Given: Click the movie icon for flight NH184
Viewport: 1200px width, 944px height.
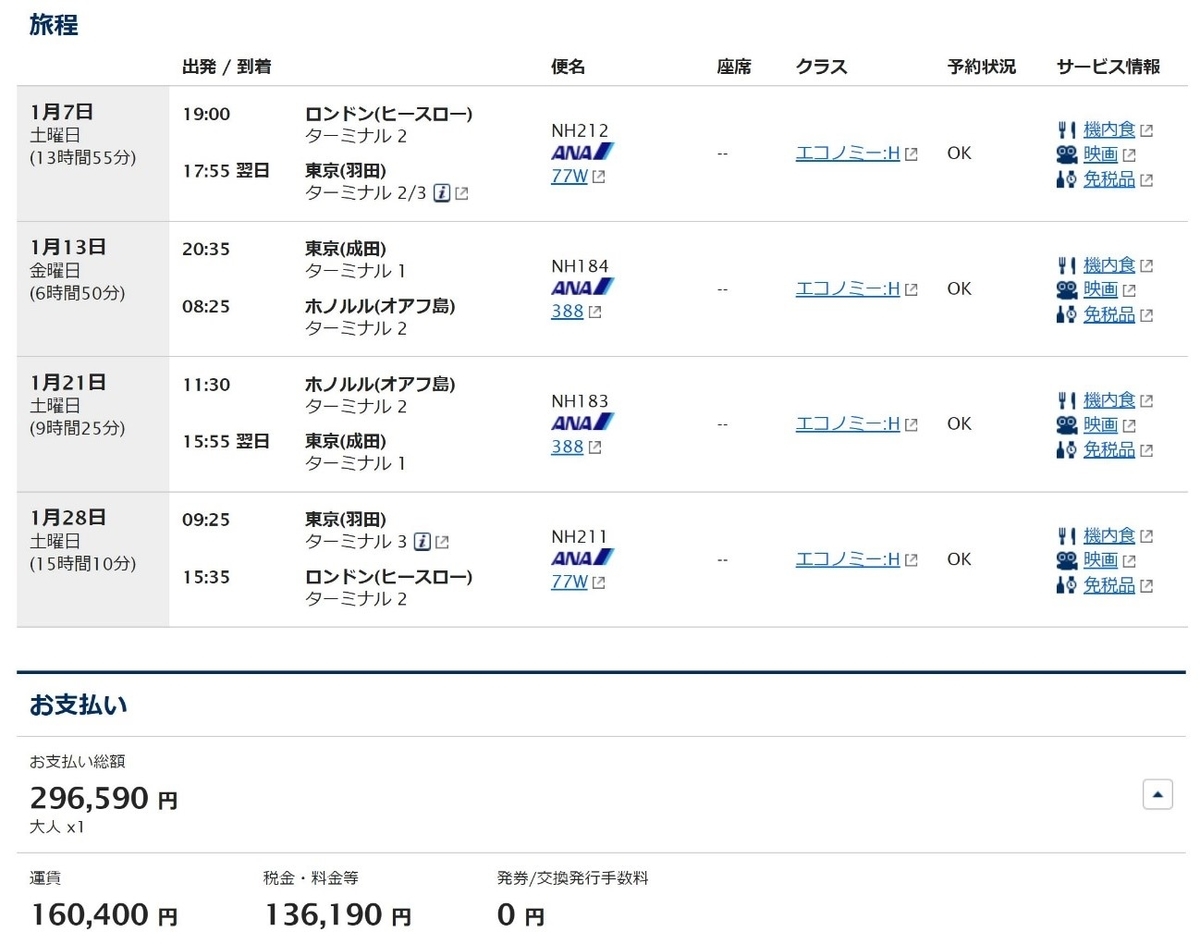Looking at the screenshot, I should coord(1067,290).
